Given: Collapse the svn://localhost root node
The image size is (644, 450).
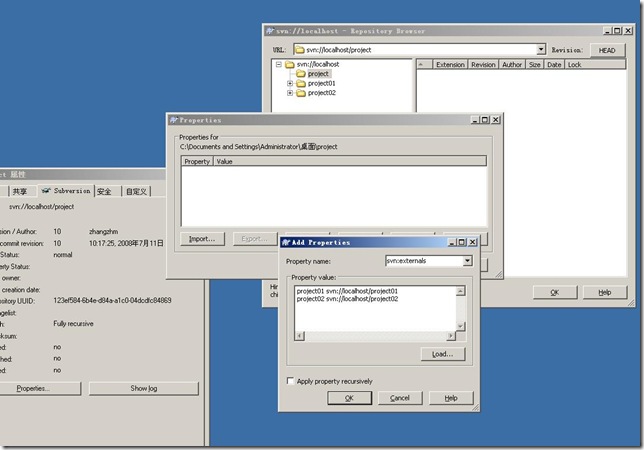Looking at the screenshot, I should 279,64.
